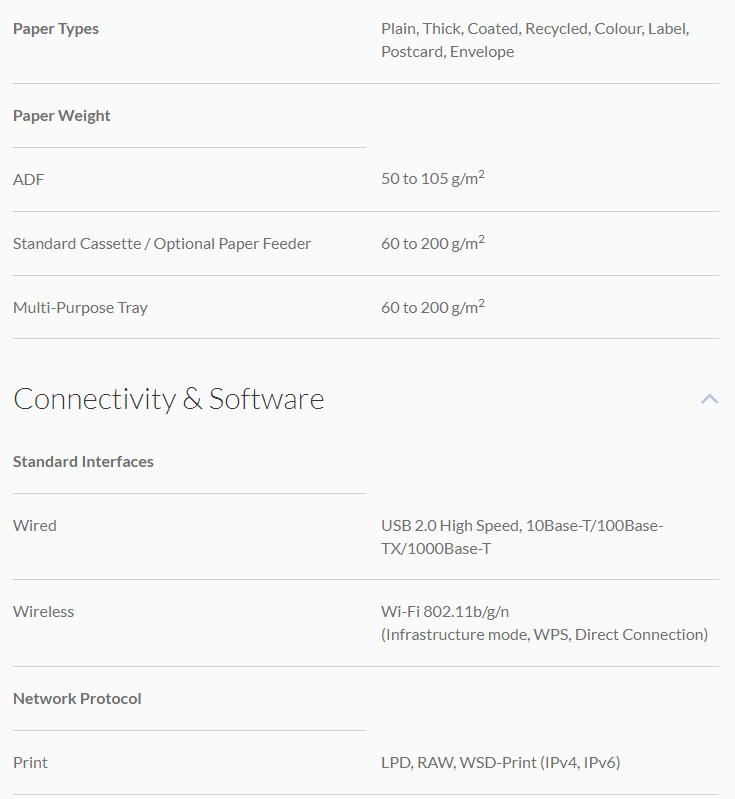Collapse the Connectivity & Software section chevron
Screen dimensions: 735x799
[709, 399]
